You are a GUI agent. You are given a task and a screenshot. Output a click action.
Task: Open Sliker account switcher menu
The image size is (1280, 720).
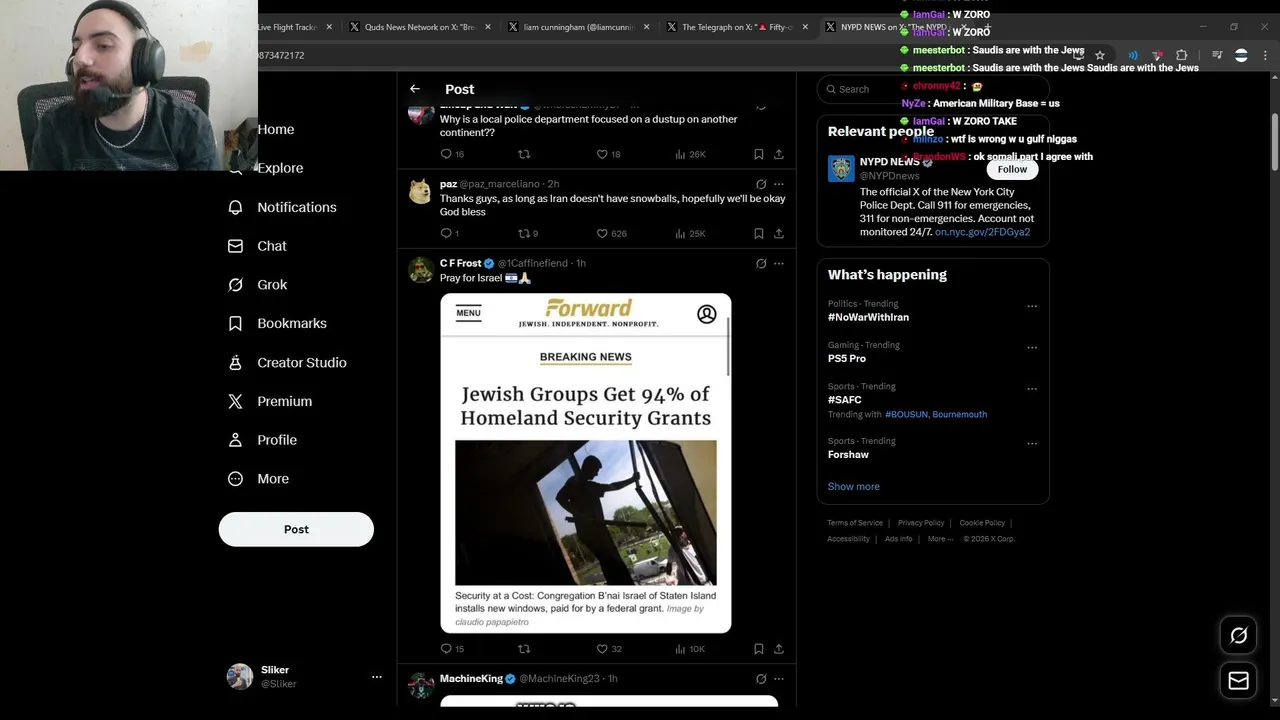pos(377,677)
